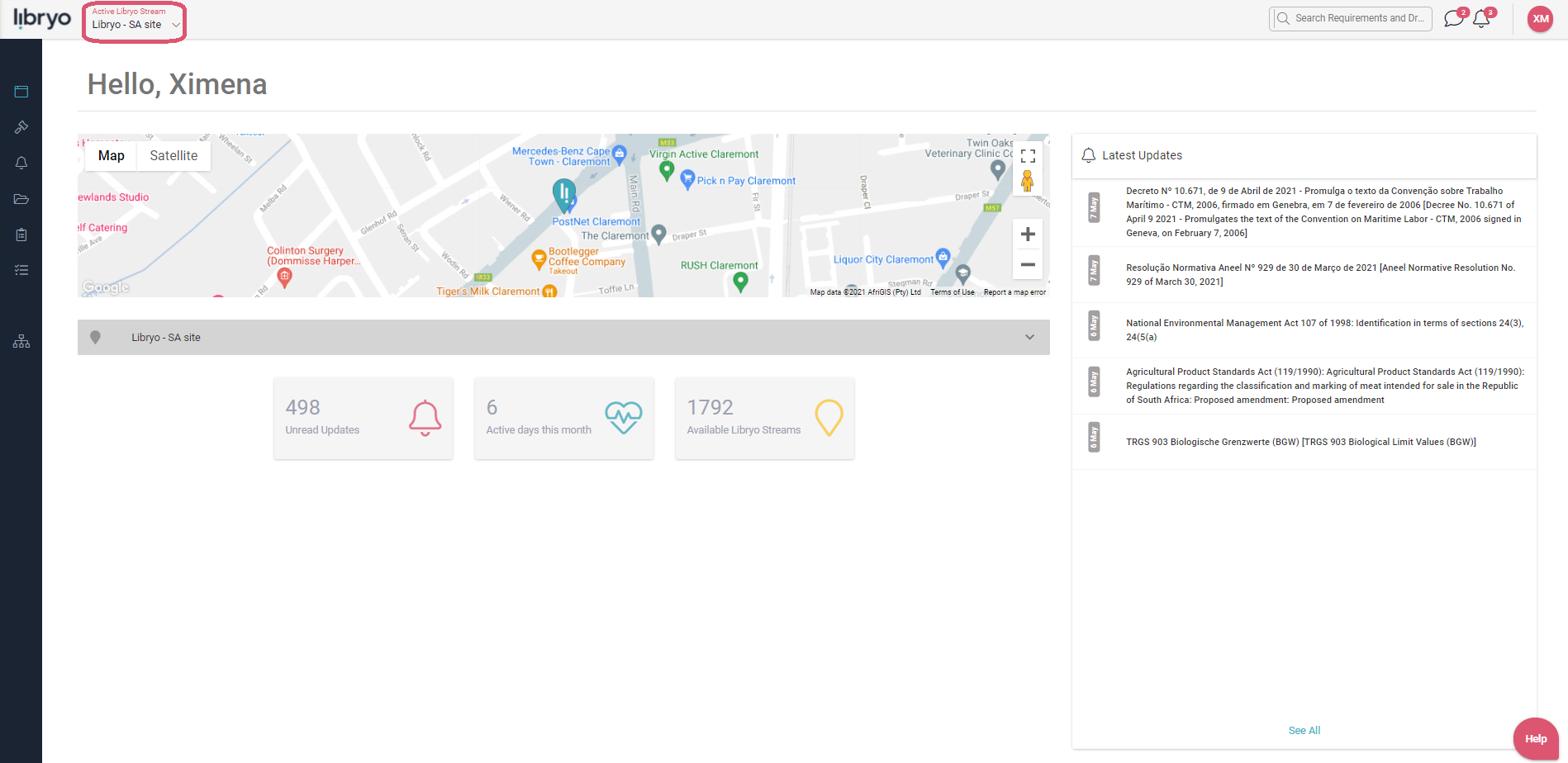Switch the map to Satellite view
The image size is (1568, 763).
[x=173, y=155]
